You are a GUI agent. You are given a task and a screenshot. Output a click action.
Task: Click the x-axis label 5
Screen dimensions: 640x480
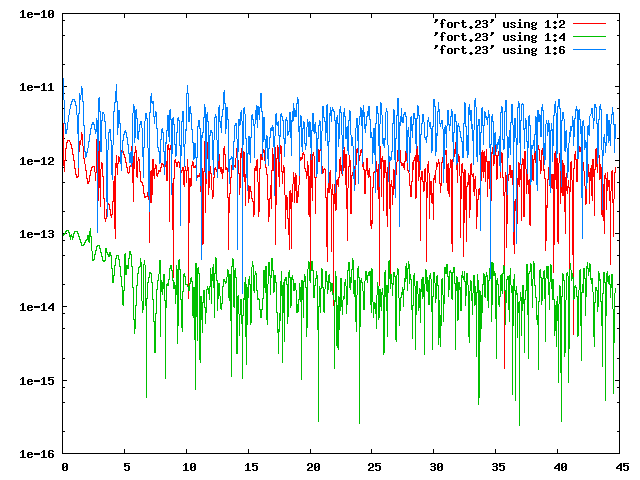pos(127,467)
